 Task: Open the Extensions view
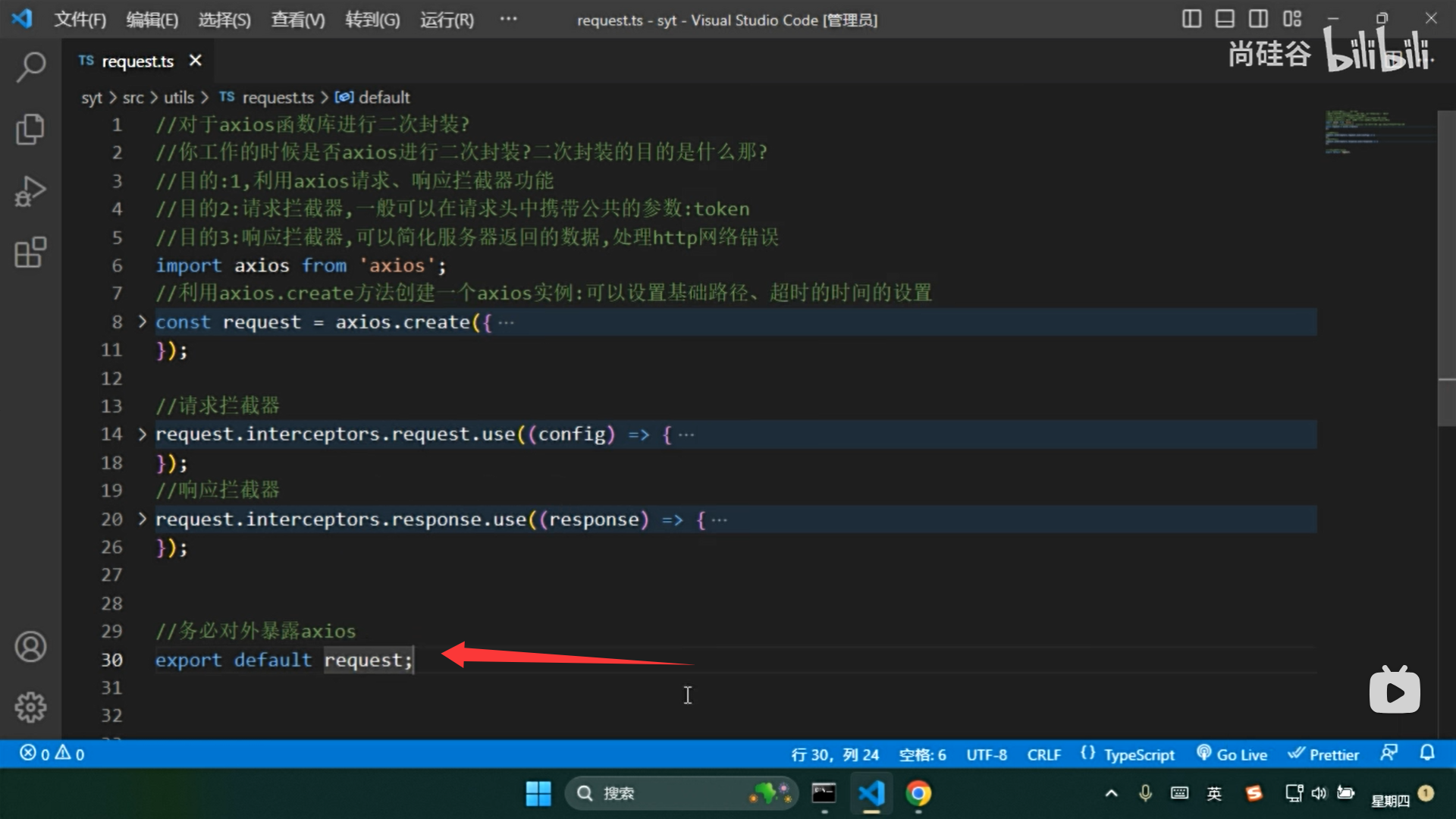tap(30, 253)
